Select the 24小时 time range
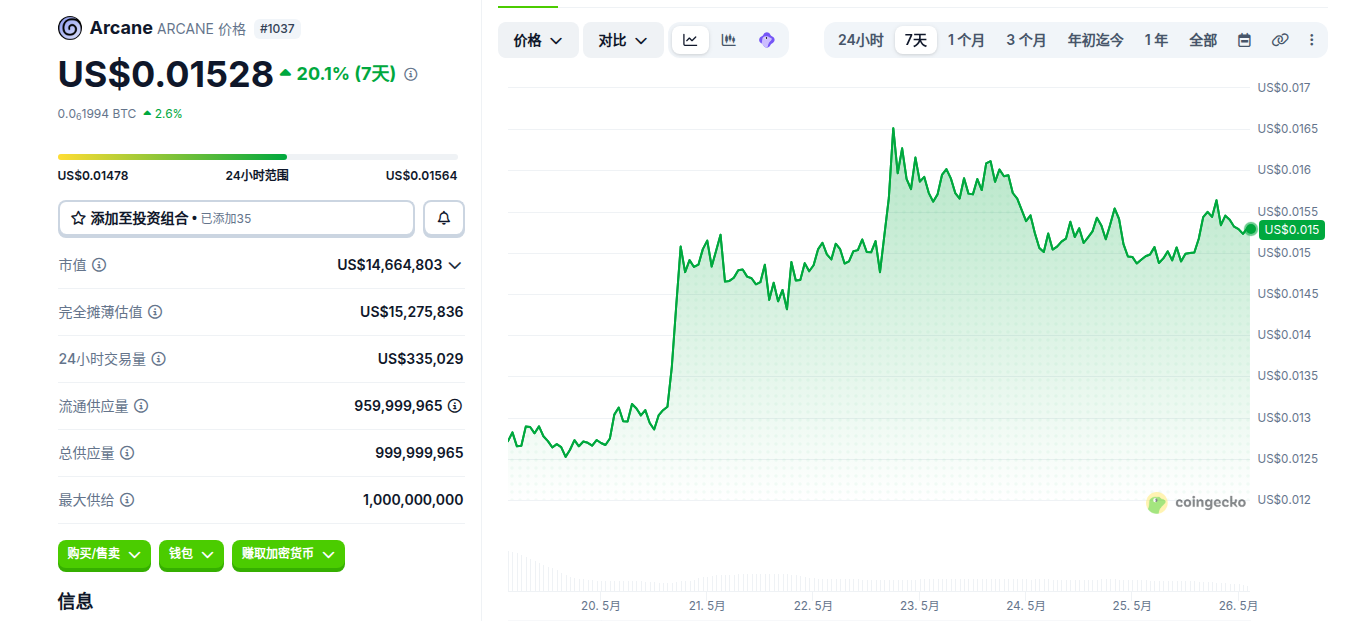 click(x=860, y=40)
